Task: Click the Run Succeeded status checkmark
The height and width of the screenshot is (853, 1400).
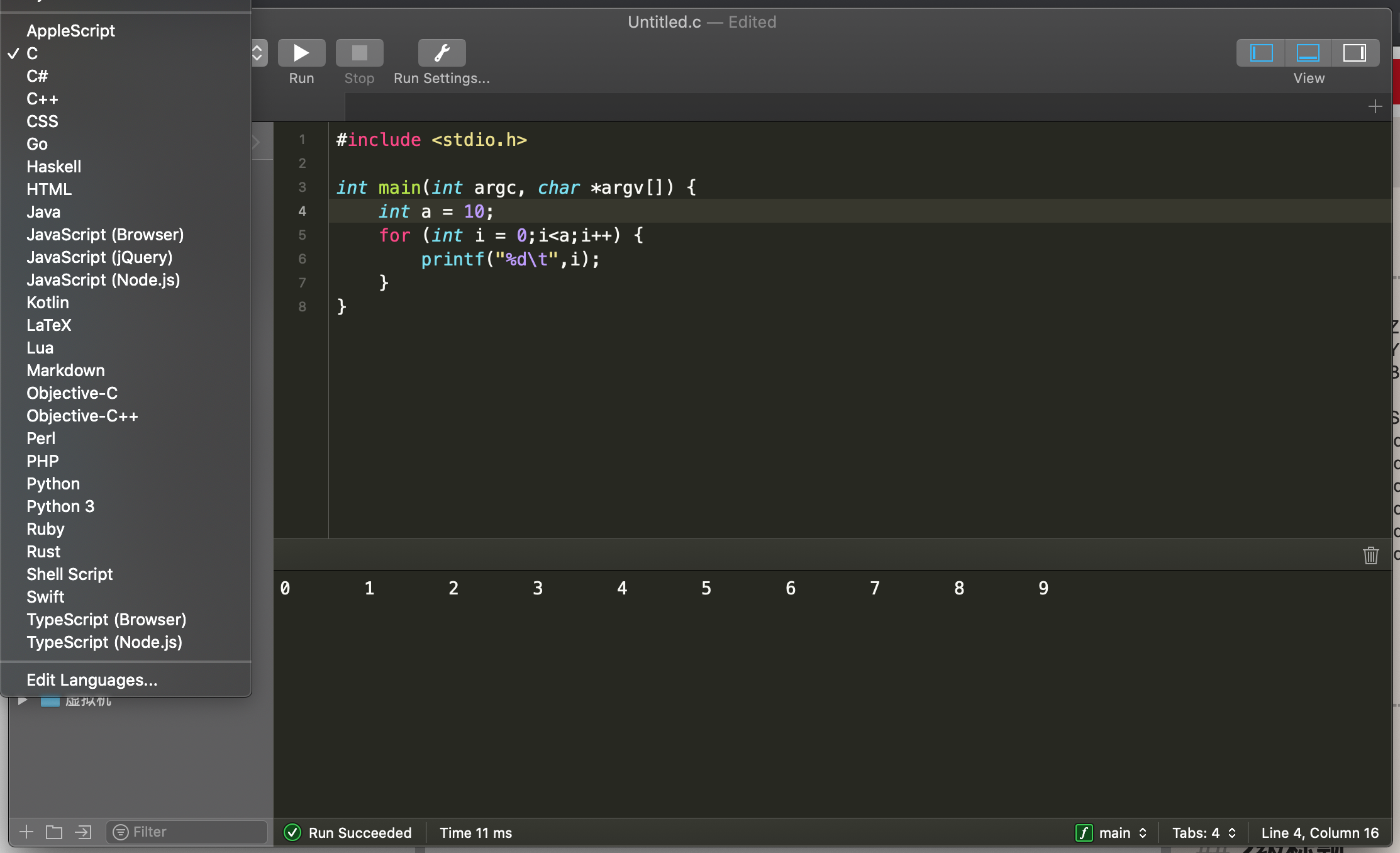Action: click(292, 832)
